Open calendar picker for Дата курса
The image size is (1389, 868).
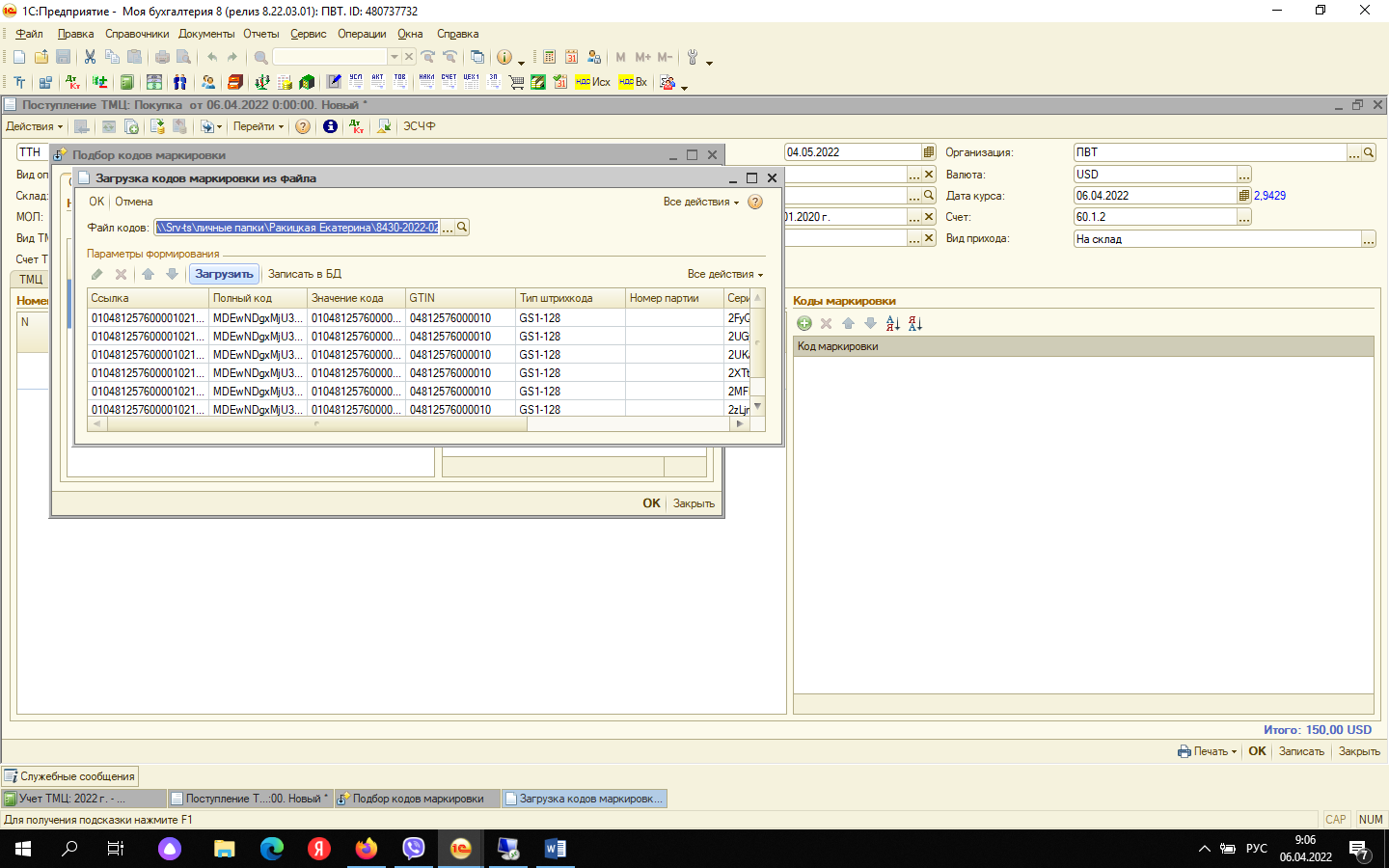click(1244, 196)
